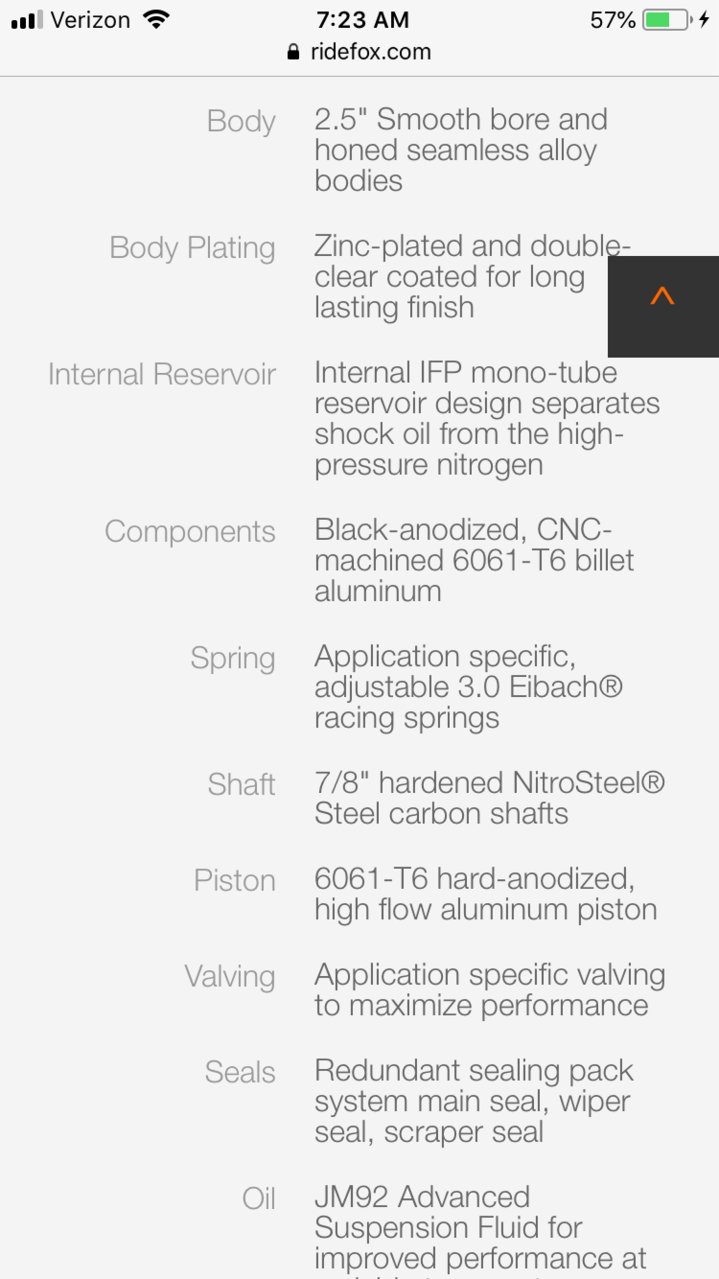
Task: Tap the ridefox.com address bar
Action: [x=359, y=52]
